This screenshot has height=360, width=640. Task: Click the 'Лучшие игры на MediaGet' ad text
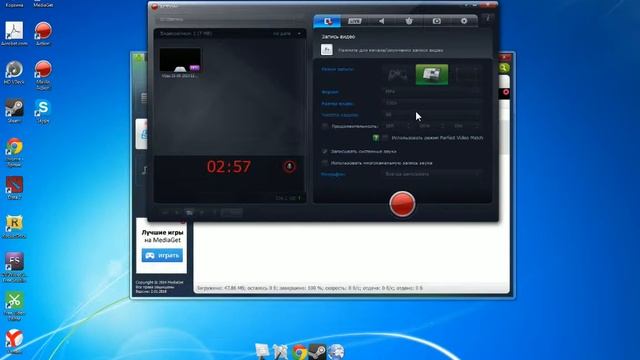coord(162,236)
